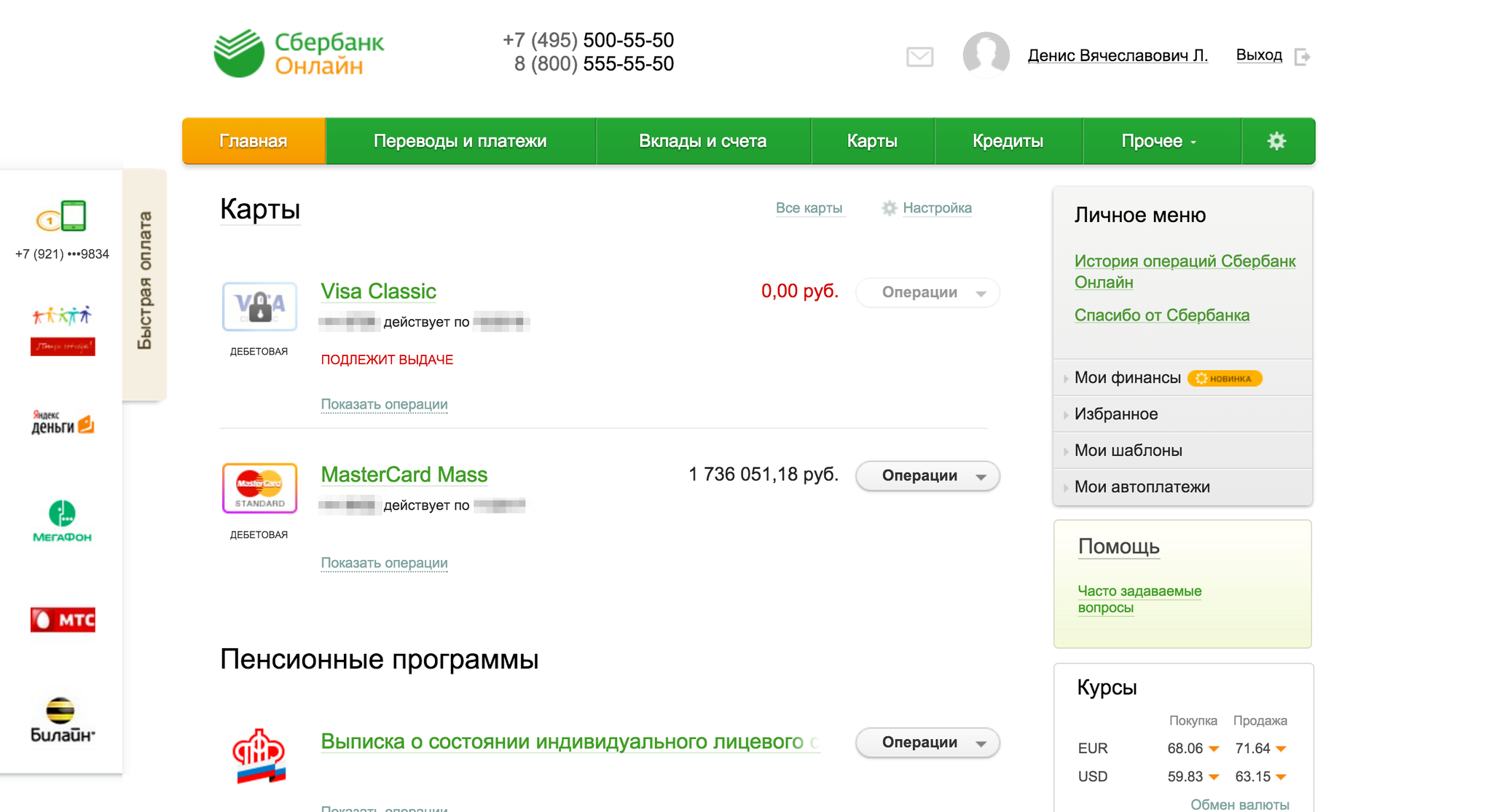Collapse the Быстрая оплата side panel tab
The height and width of the screenshot is (812, 1492).
pos(144,284)
